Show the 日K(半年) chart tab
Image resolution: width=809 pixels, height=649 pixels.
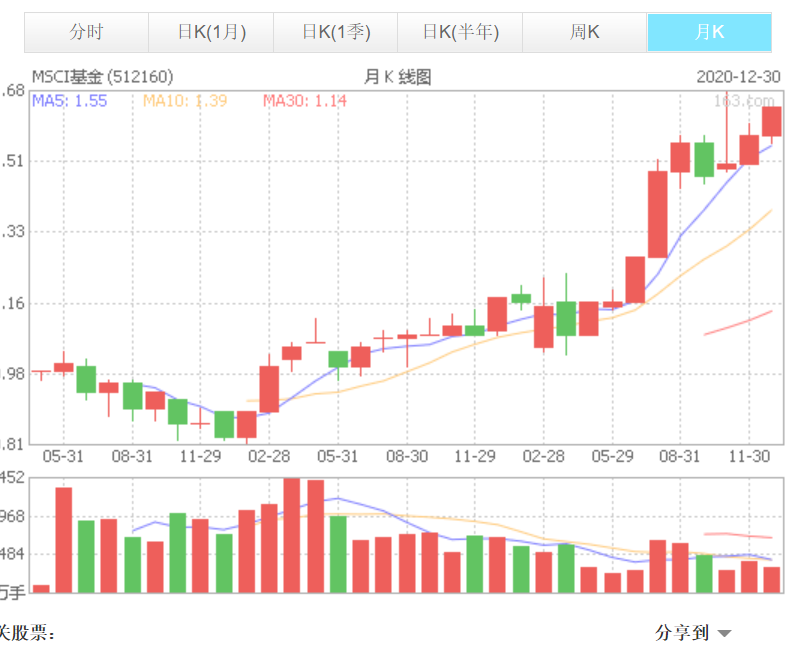pos(459,32)
